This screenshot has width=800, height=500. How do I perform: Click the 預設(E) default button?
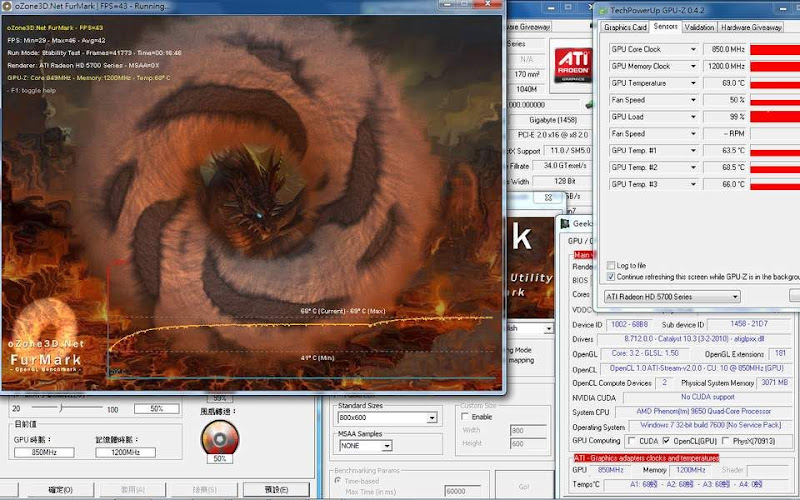[276, 489]
